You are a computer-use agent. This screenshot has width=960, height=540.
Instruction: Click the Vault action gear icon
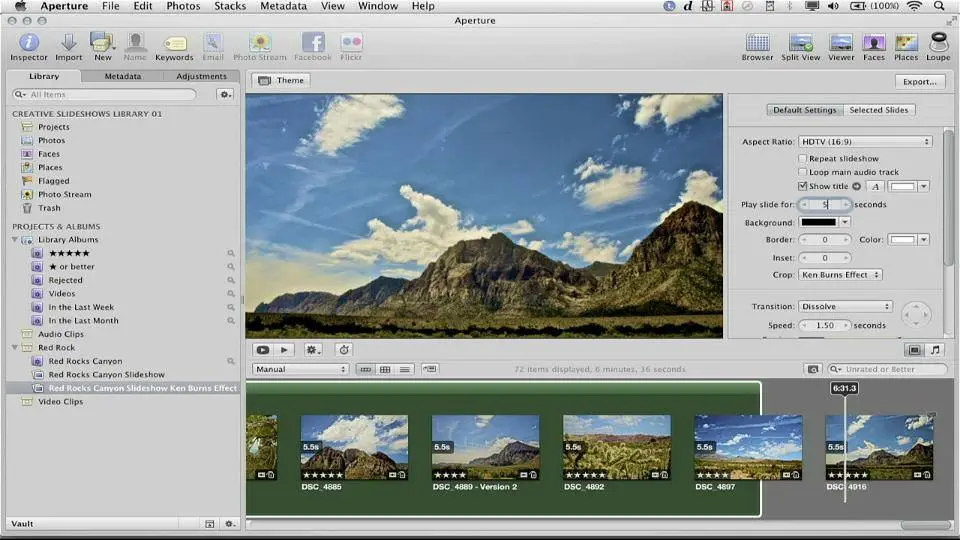click(x=230, y=523)
